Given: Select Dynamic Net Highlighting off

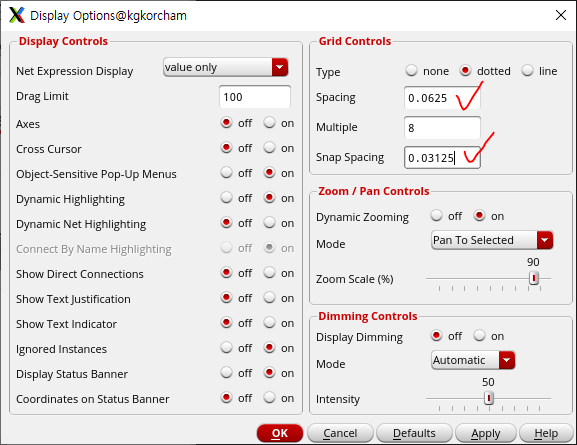Looking at the screenshot, I should tap(226, 223).
